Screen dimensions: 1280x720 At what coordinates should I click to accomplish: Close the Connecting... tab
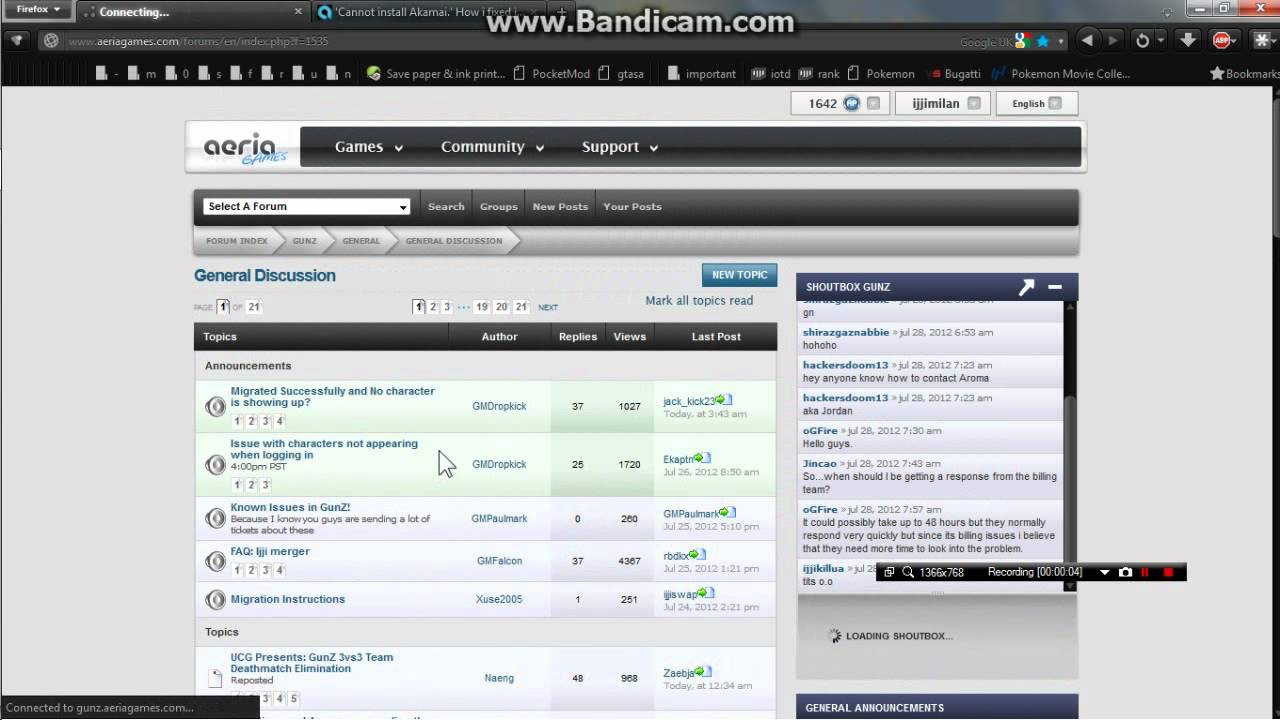point(298,12)
